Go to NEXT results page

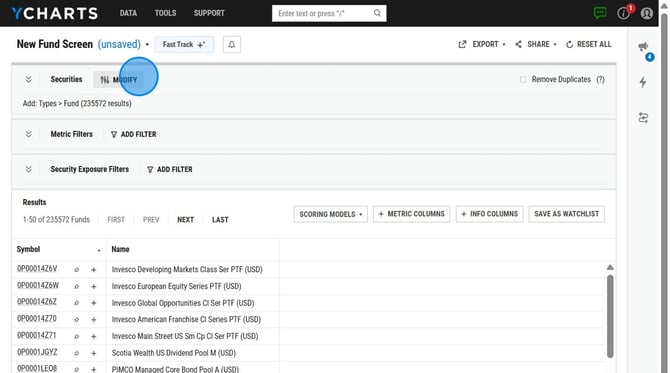pos(185,220)
